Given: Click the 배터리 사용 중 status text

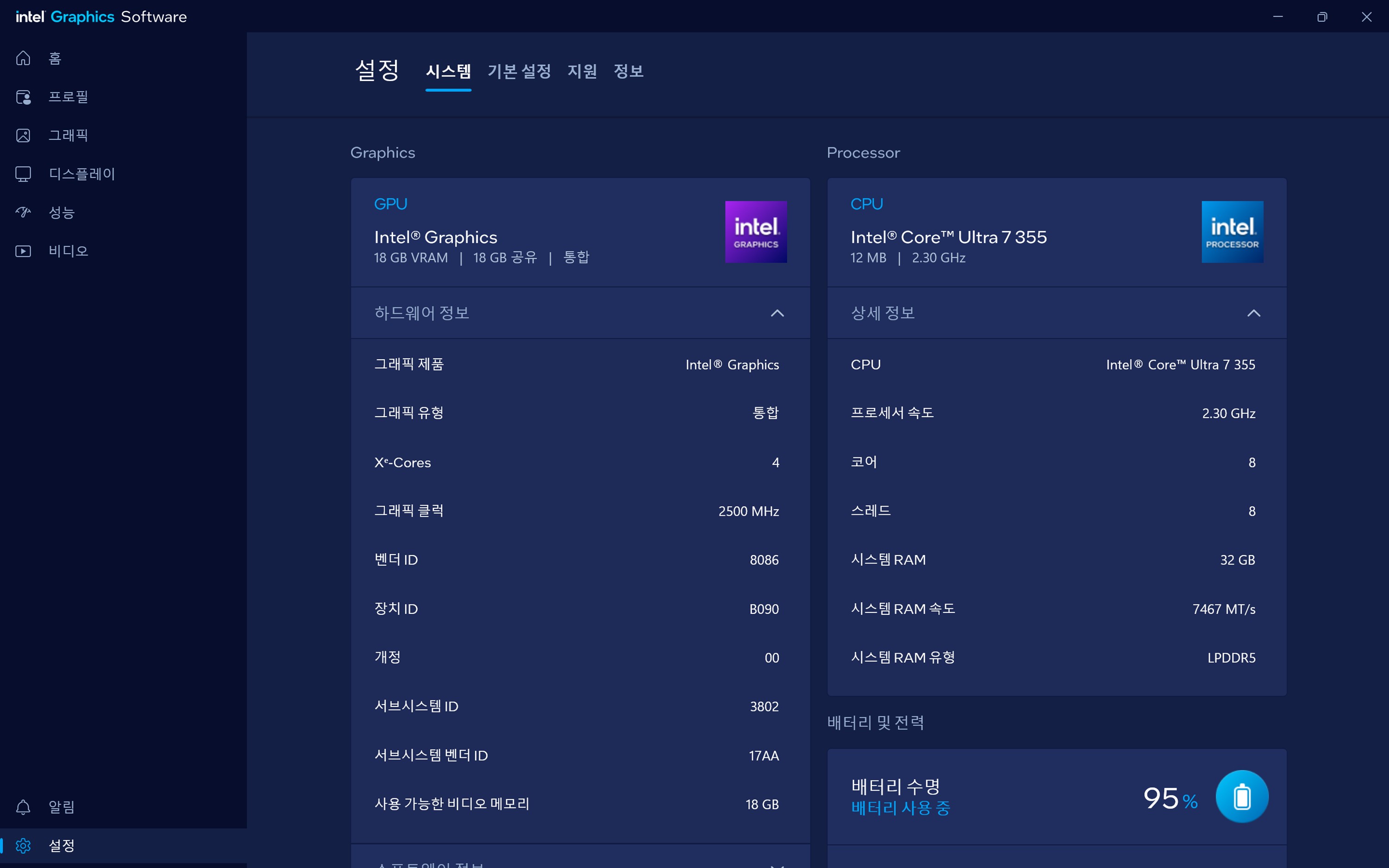Looking at the screenshot, I should click(901, 808).
